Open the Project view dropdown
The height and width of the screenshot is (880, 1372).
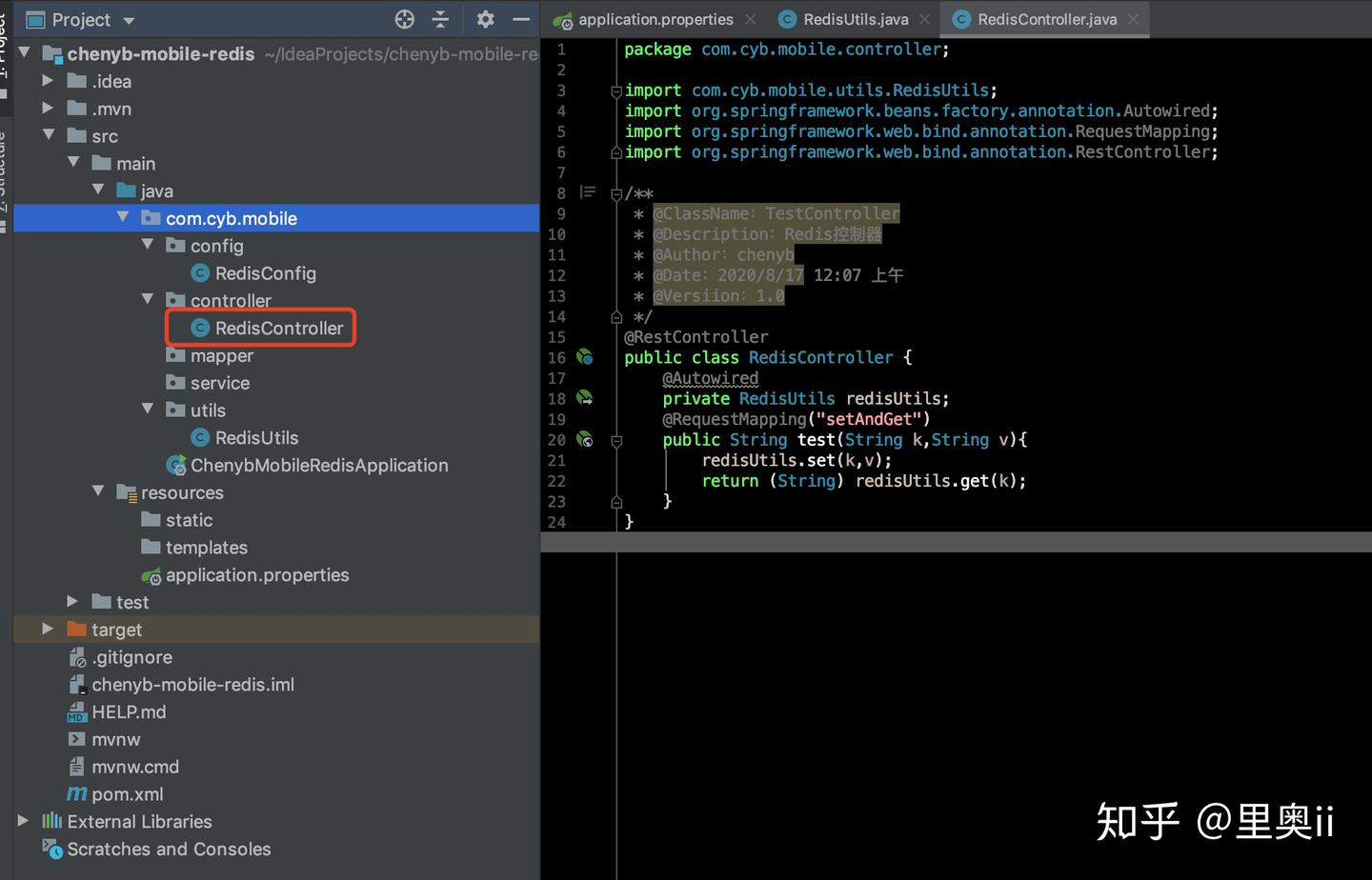point(129,20)
